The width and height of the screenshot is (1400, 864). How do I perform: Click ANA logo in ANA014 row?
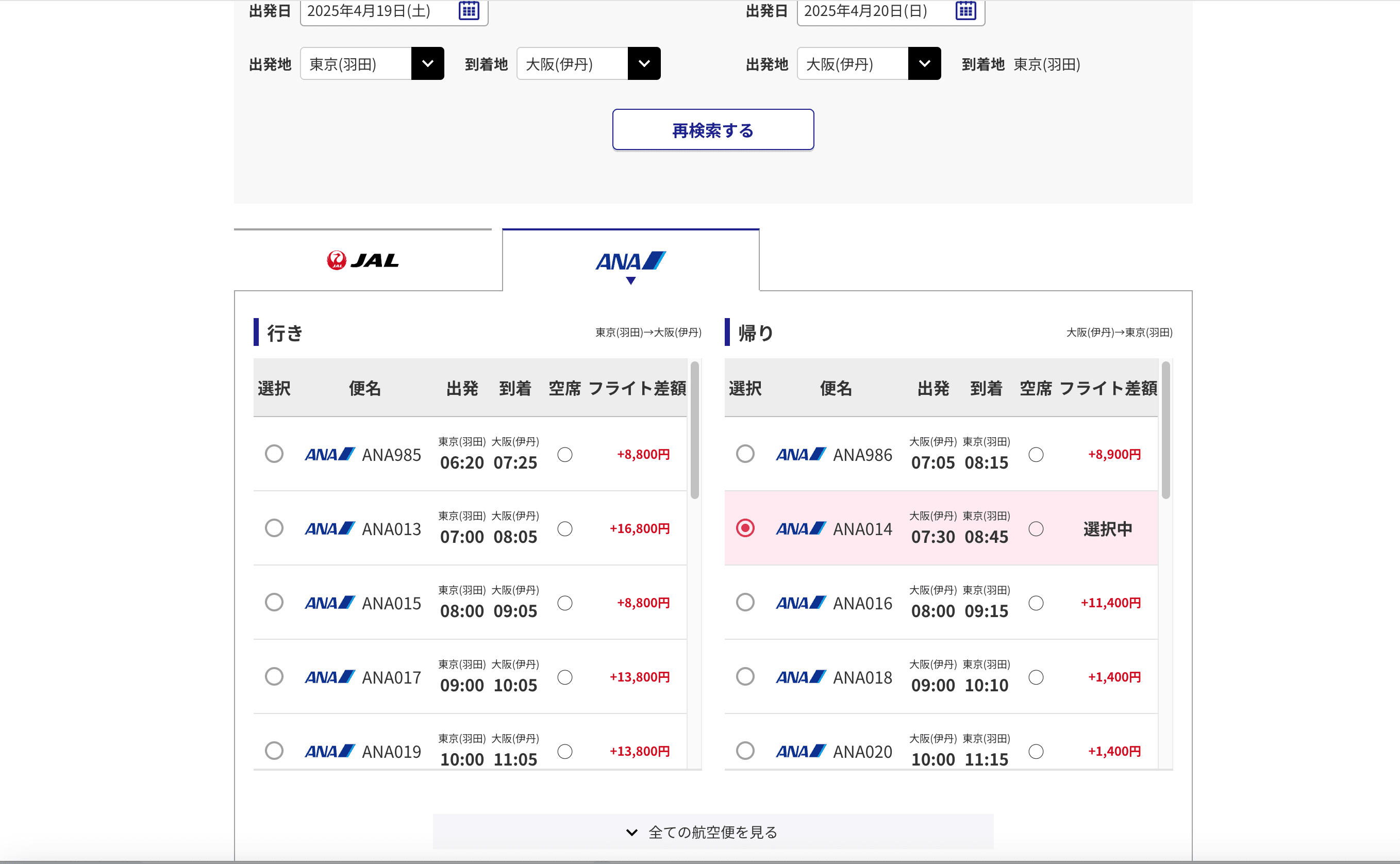point(801,528)
